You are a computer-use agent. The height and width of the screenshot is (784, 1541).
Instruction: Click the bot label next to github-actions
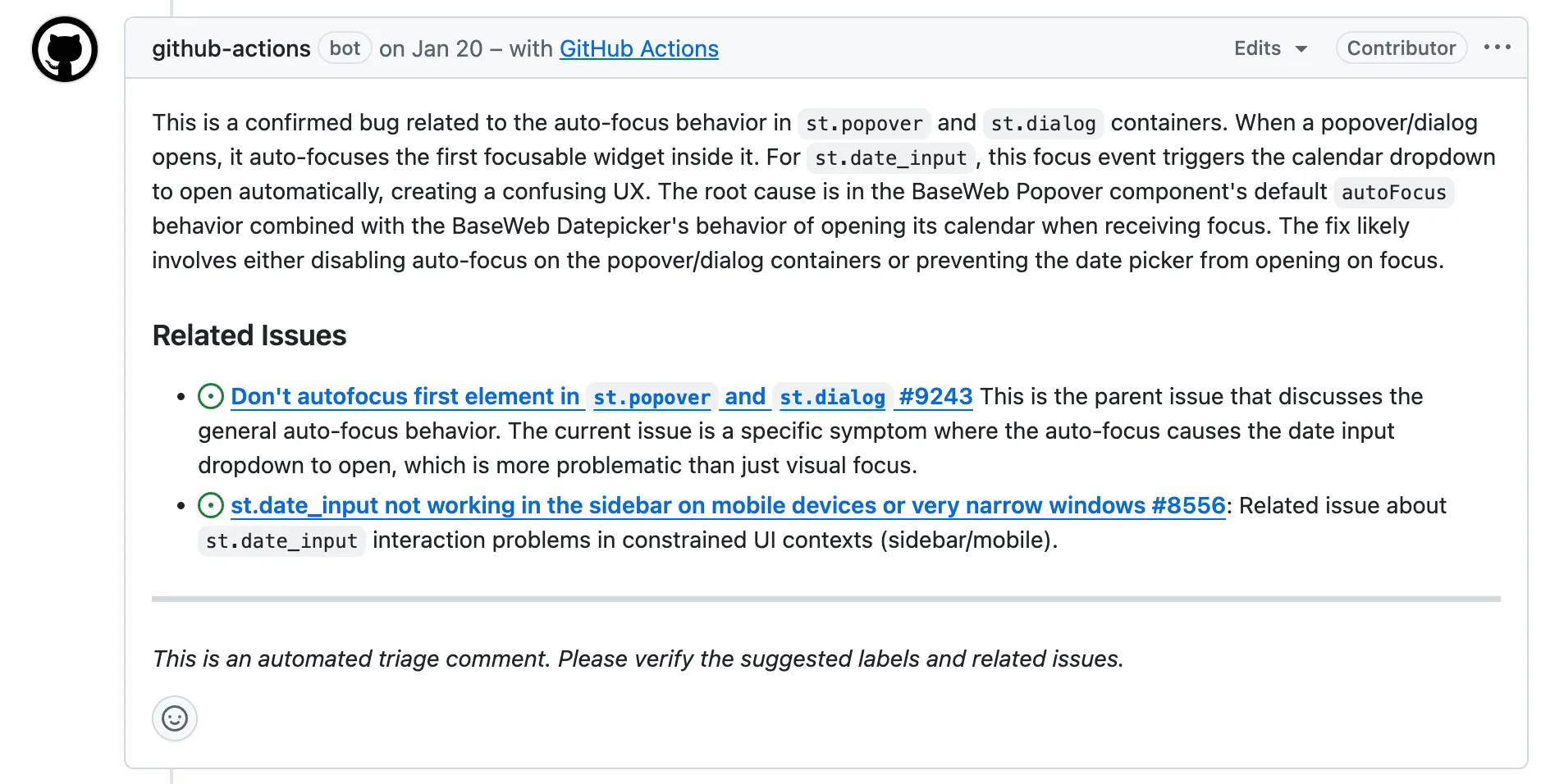click(344, 48)
